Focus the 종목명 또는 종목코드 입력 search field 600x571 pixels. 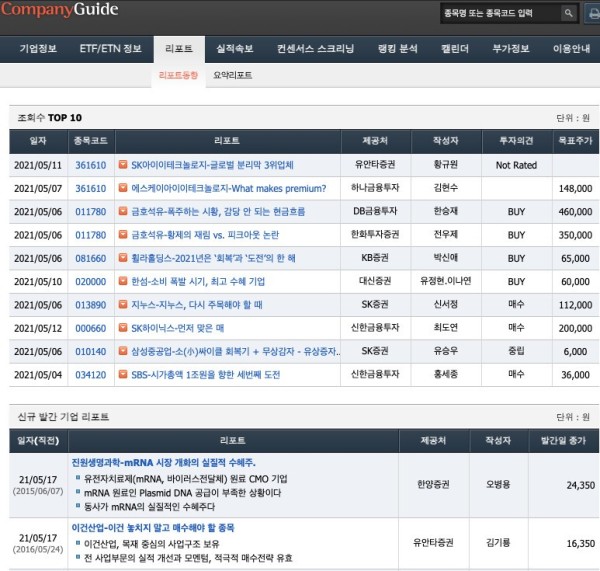(x=501, y=13)
